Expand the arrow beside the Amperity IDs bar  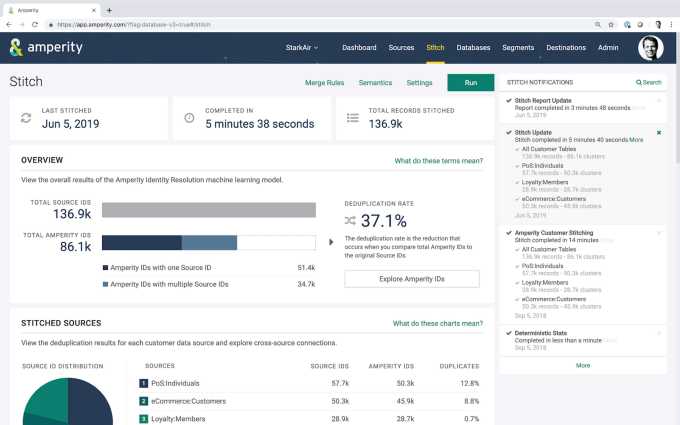tap(331, 242)
